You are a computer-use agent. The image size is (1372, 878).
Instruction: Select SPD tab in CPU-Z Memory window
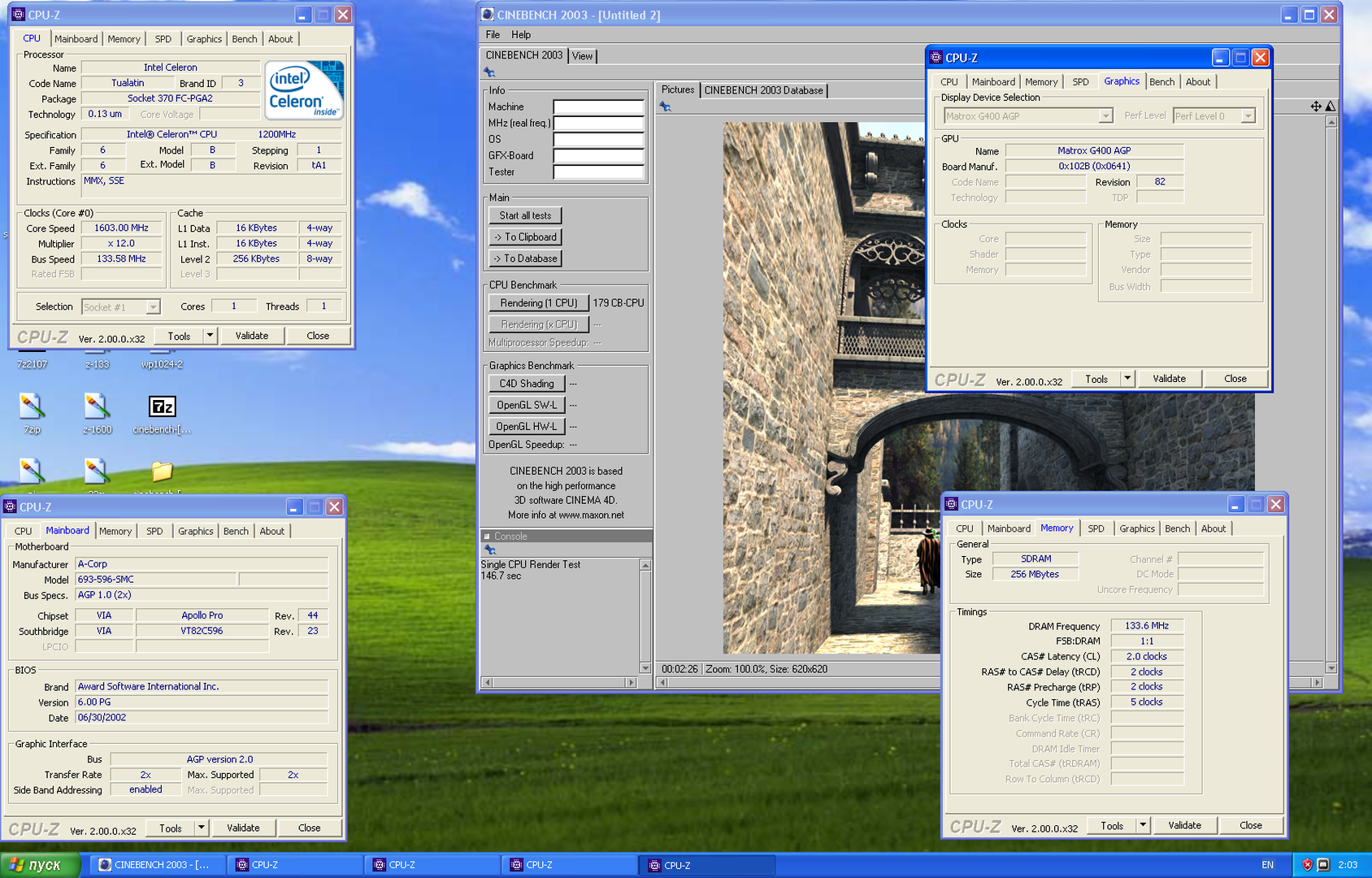1096,528
